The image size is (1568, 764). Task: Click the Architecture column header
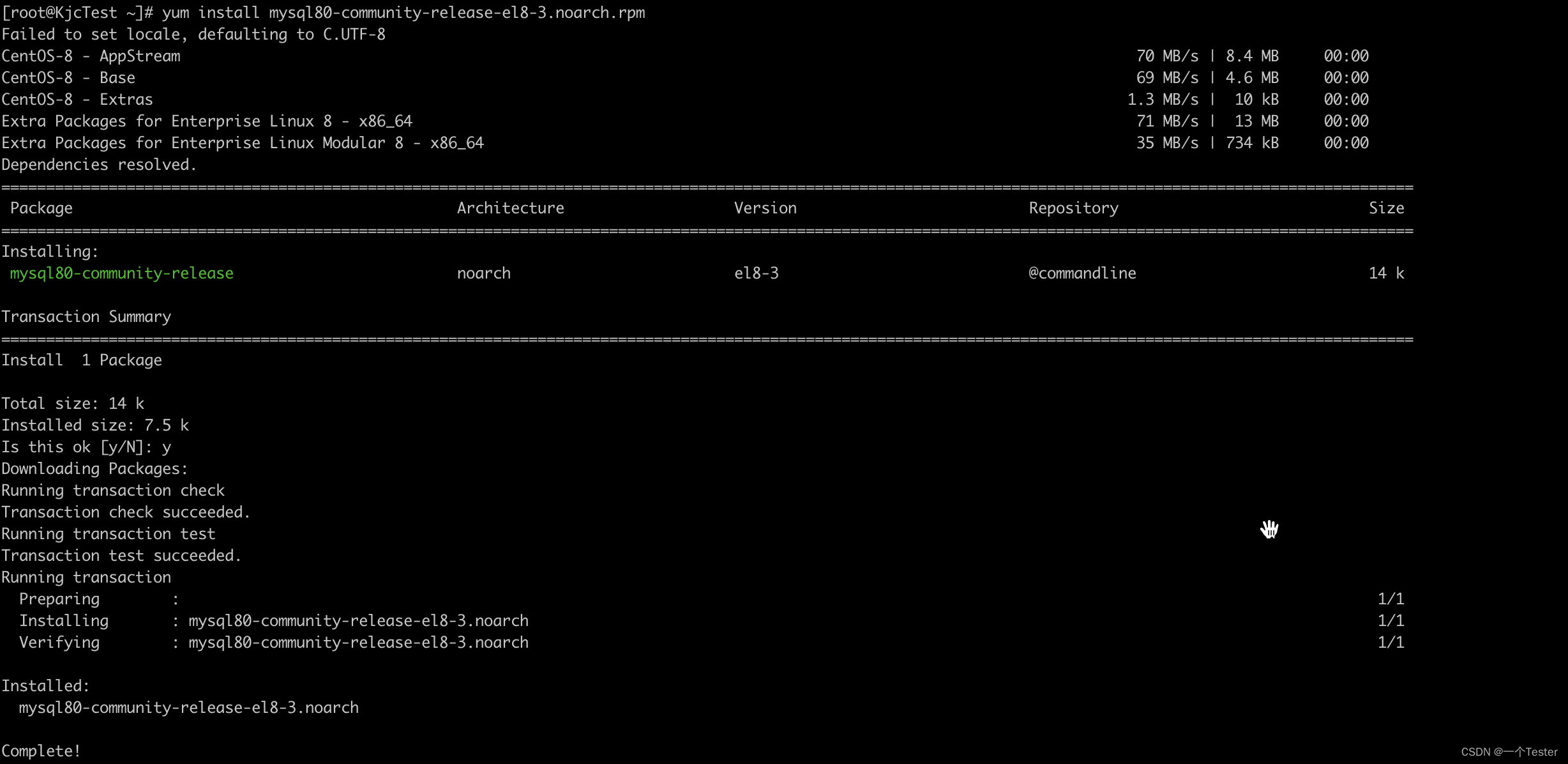coord(510,208)
